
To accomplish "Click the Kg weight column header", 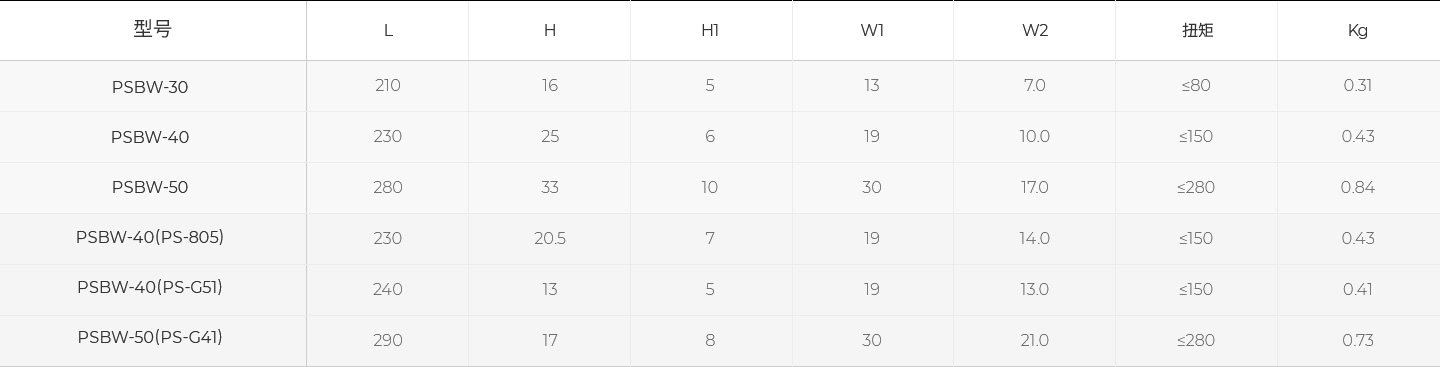I will (1358, 30).
